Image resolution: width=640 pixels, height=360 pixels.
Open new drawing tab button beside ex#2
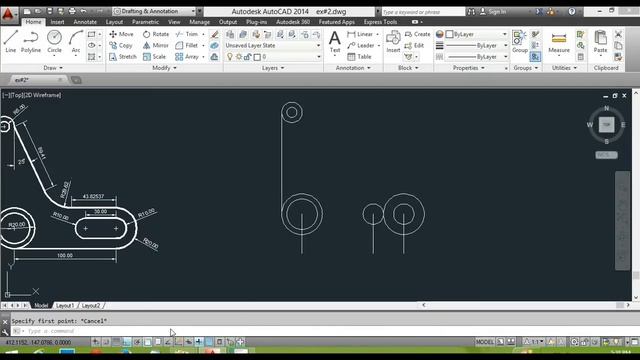pyautogui.click(x=76, y=80)
